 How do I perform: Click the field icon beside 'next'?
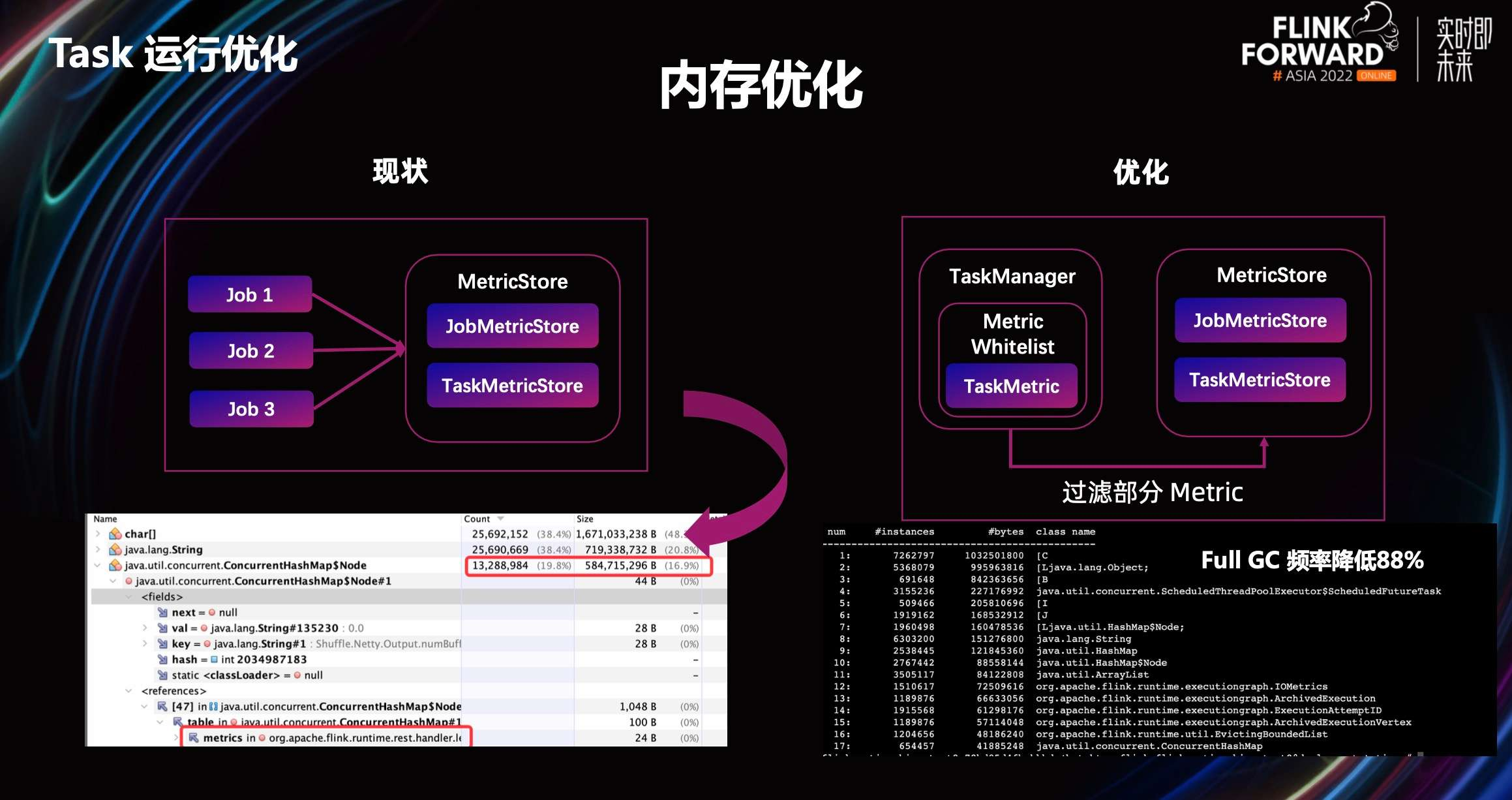[163, 612]
